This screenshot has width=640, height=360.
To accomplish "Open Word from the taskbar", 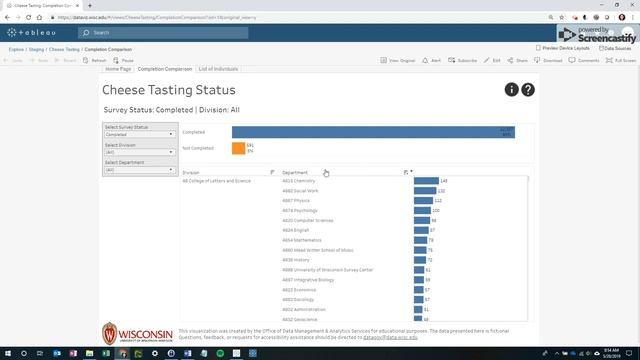I will (x=187, y=353).
